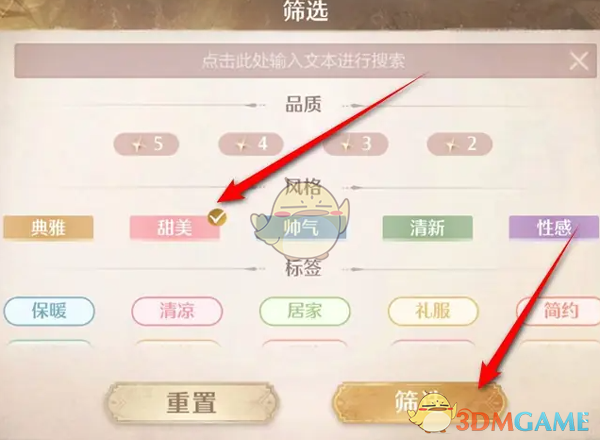Apply filters with the golden 筛选 button

click(419, 402)
